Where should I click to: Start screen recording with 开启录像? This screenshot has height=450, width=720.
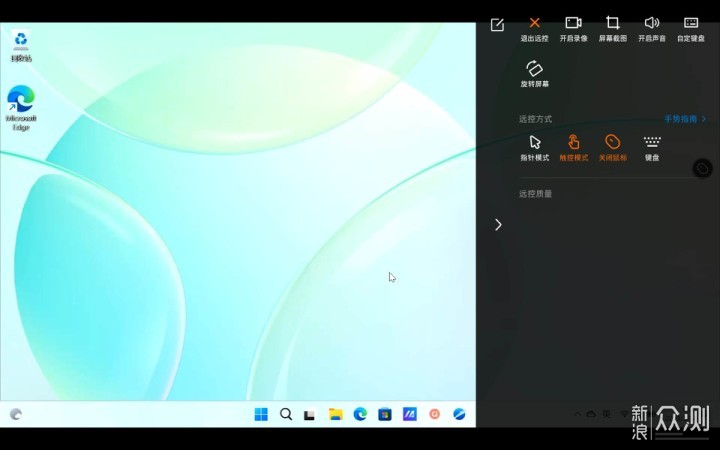[574, 29]
